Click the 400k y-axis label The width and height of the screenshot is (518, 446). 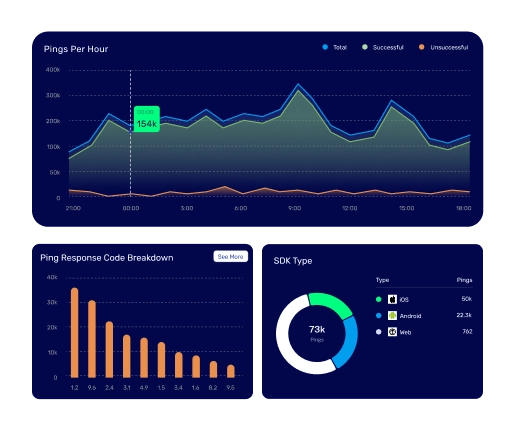tap(53, 70)
